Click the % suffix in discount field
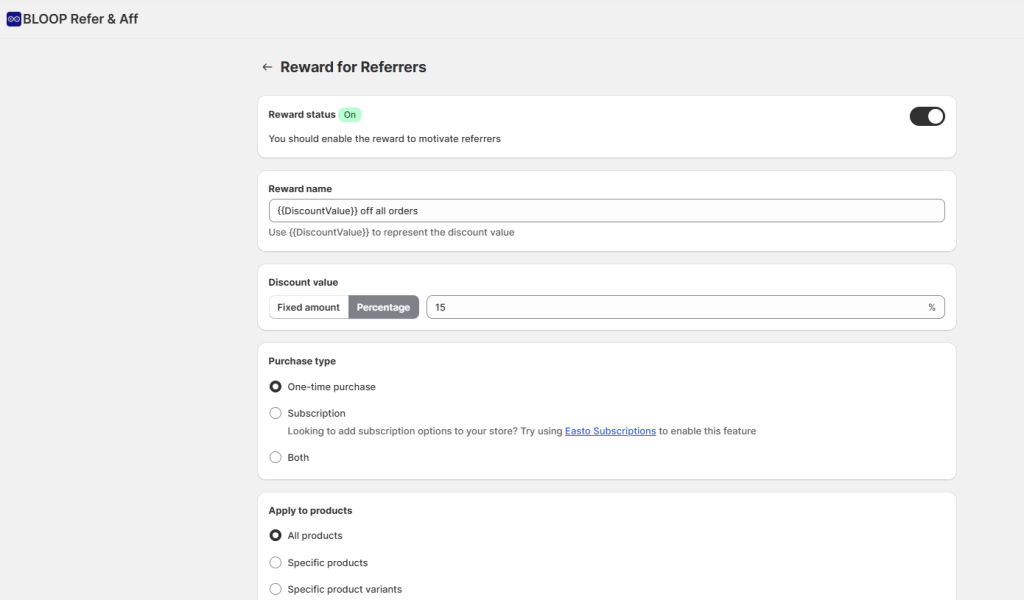This screenshot has width=1024, height=600. click(931, 307)
